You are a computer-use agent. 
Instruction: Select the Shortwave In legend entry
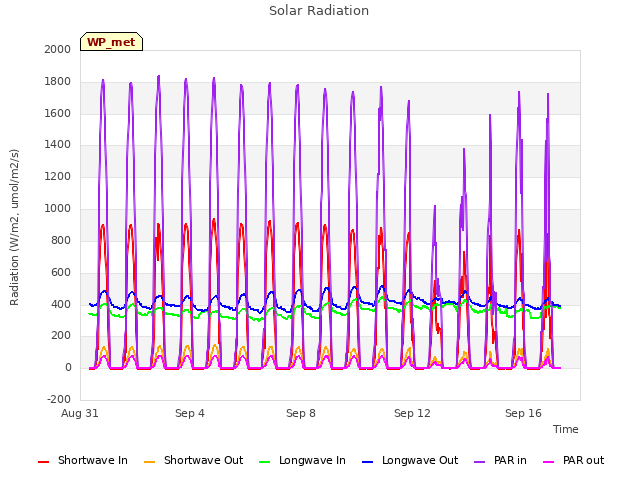[x=83, y=460]
